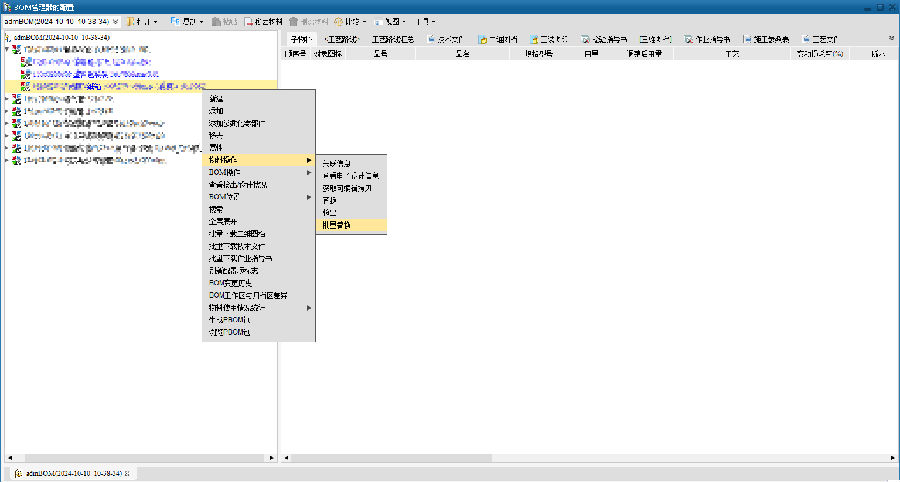Click the app icon in the title bar
Image resolution: width=900 pixels, height=482 pixels.
coord(7,6)
